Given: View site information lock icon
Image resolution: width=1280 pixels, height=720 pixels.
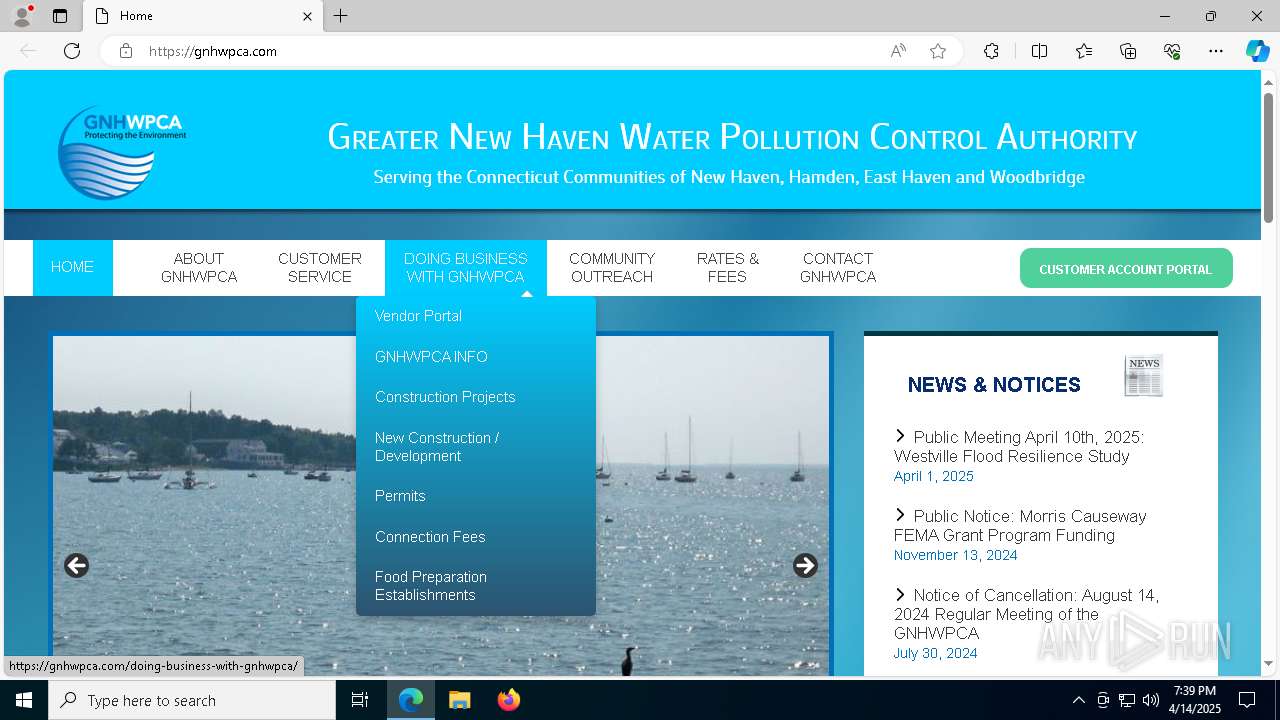Looking at the screenshot, I should coord(126,51).
